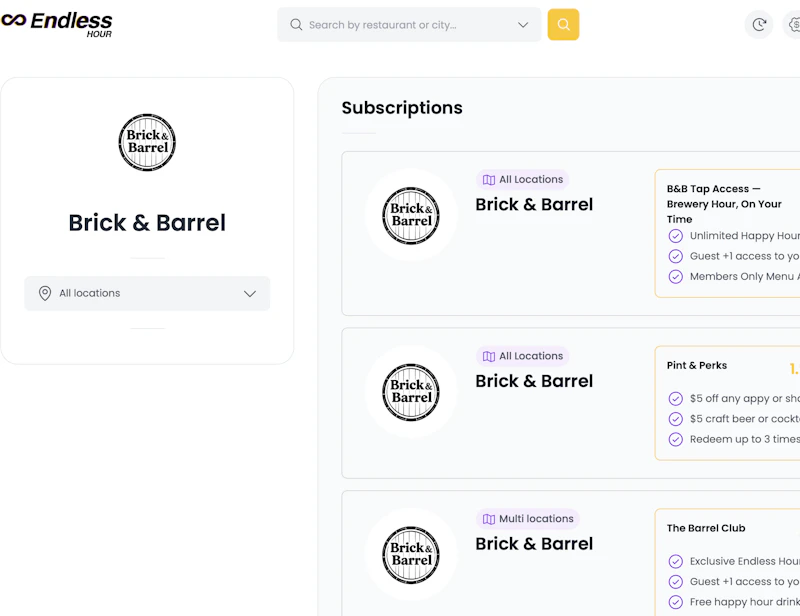Open the Pint & Perks plan title
This screenshot has width=800, height=616.
point(696,365)
